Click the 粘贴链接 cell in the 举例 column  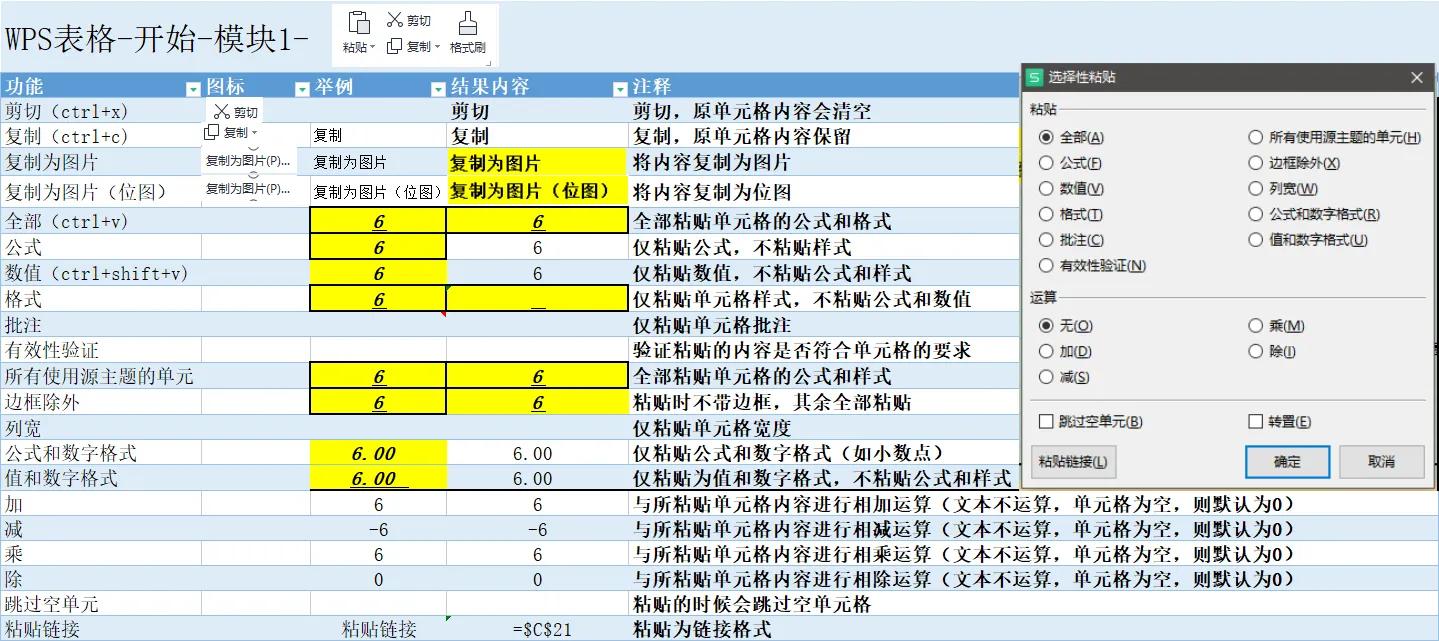pos(378,630)
